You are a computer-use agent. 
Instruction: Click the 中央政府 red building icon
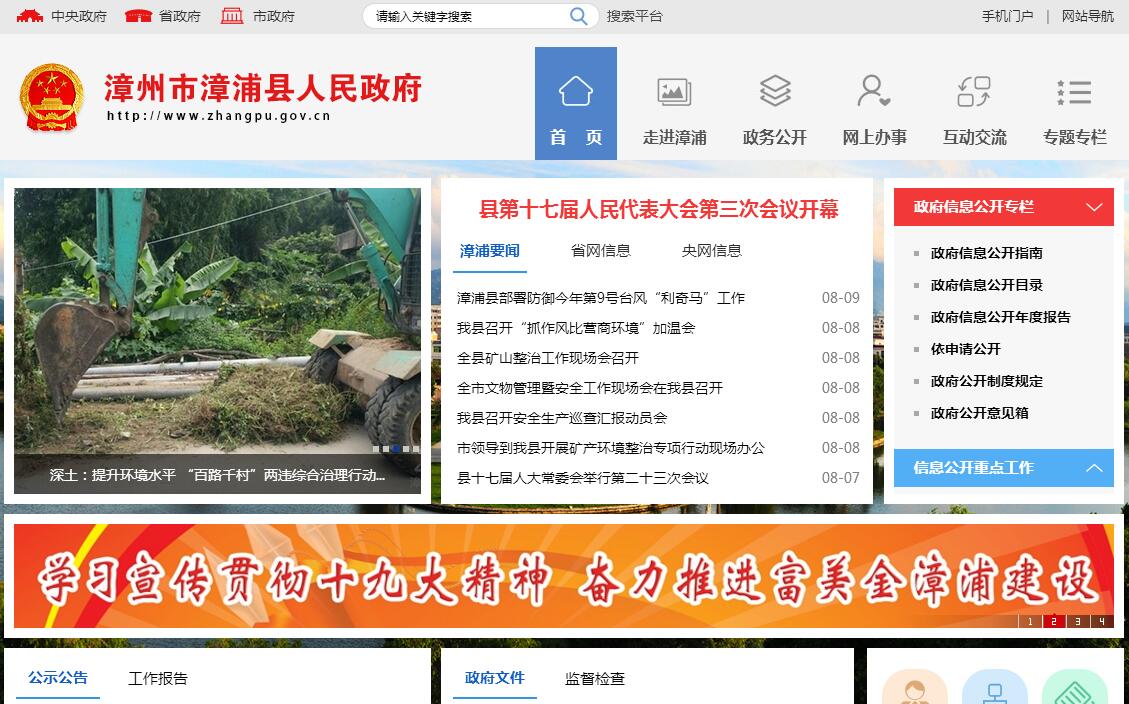coord(30,16)
